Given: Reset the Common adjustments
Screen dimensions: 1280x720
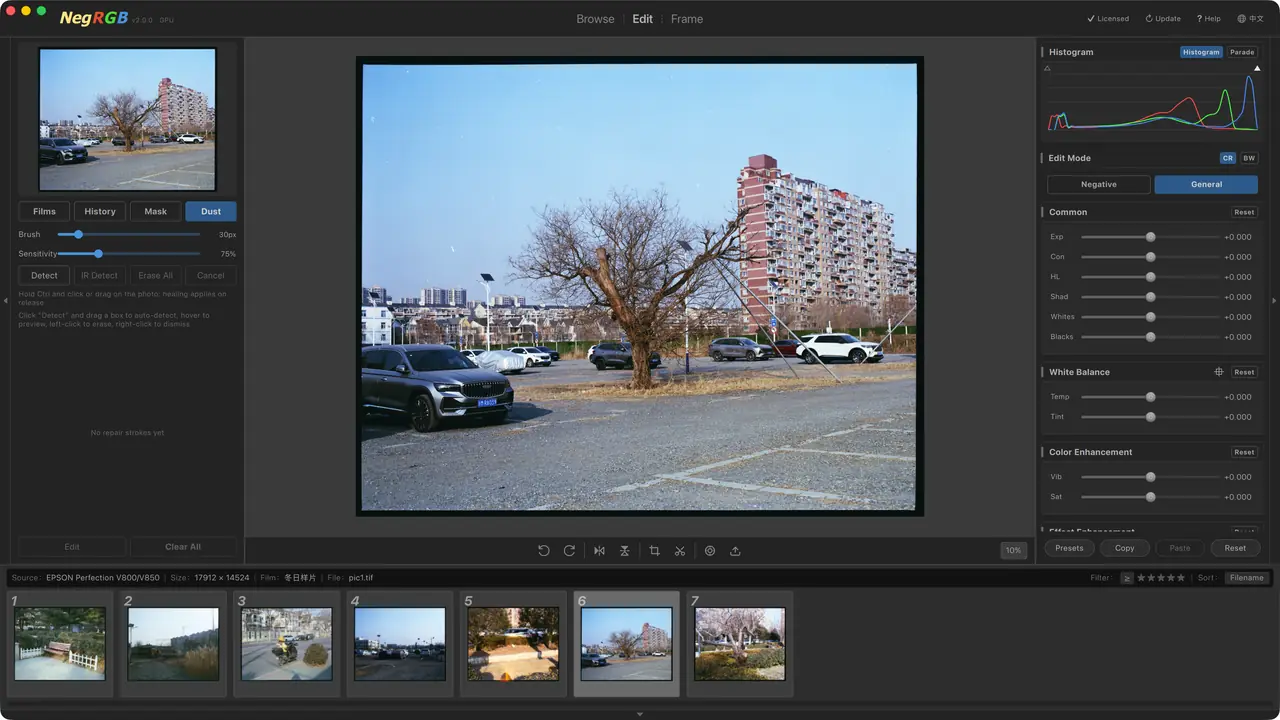Looking at the screenshot, I should [x=1244, y=212].
